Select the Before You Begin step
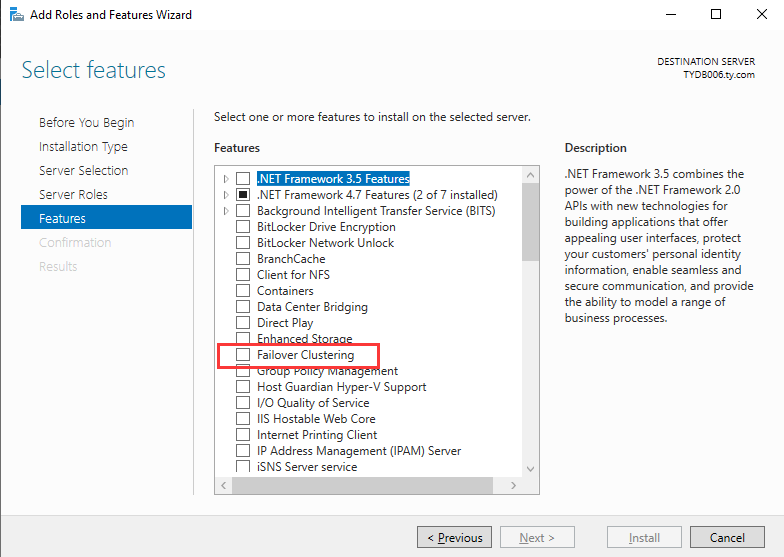 click(86, 122)
